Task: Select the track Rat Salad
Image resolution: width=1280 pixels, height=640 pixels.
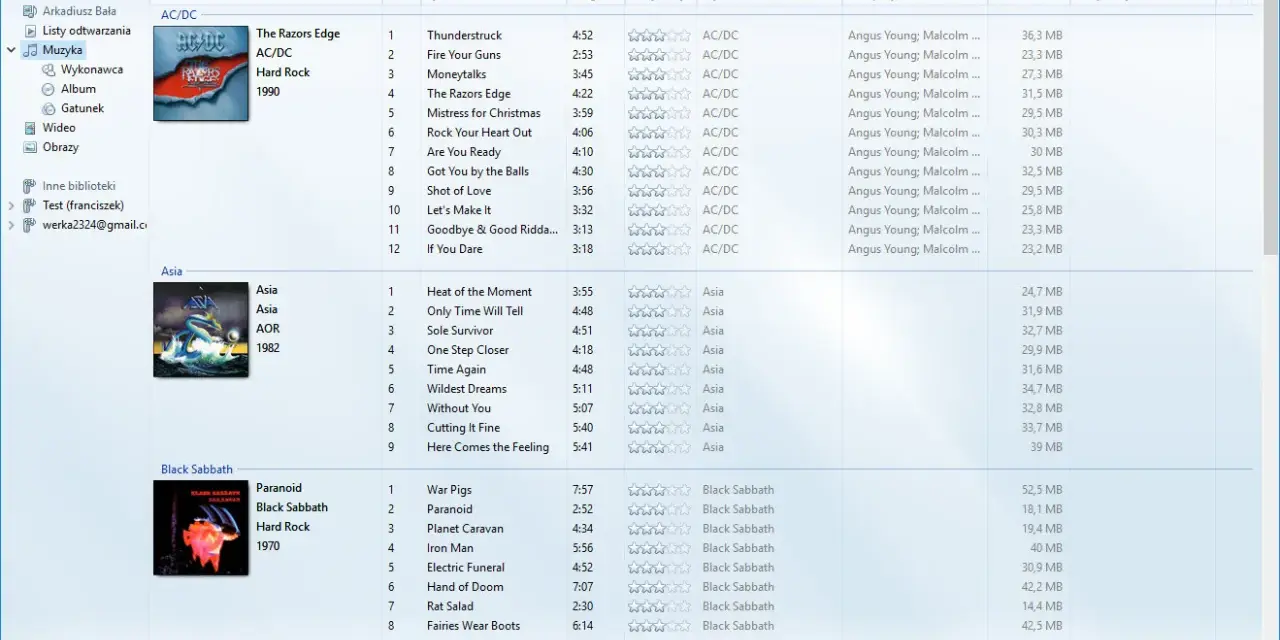Action: (450, 606)
